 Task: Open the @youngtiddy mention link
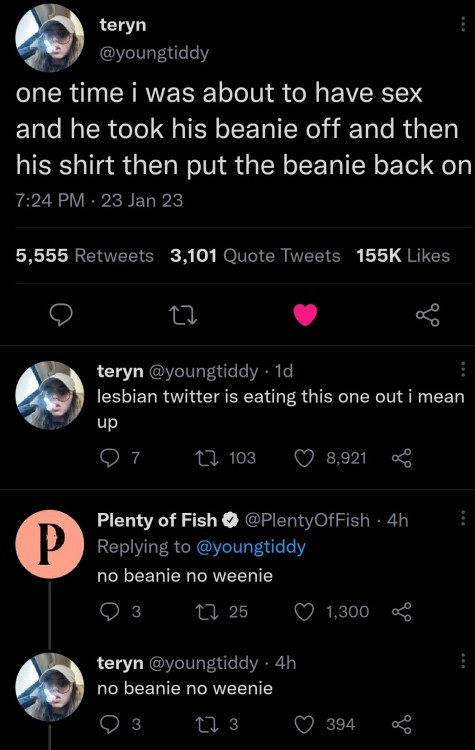point(251,547)
